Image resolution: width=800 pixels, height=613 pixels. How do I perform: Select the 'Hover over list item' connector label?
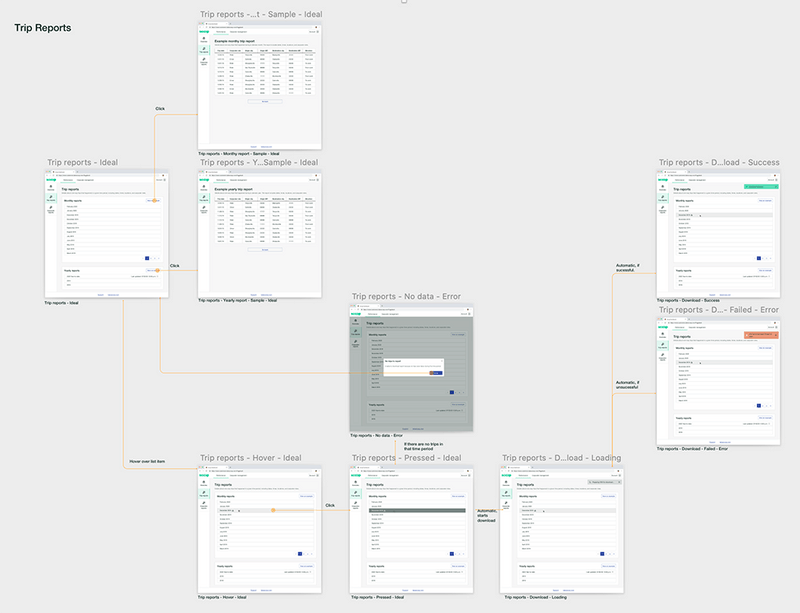(x=147, y=461)
